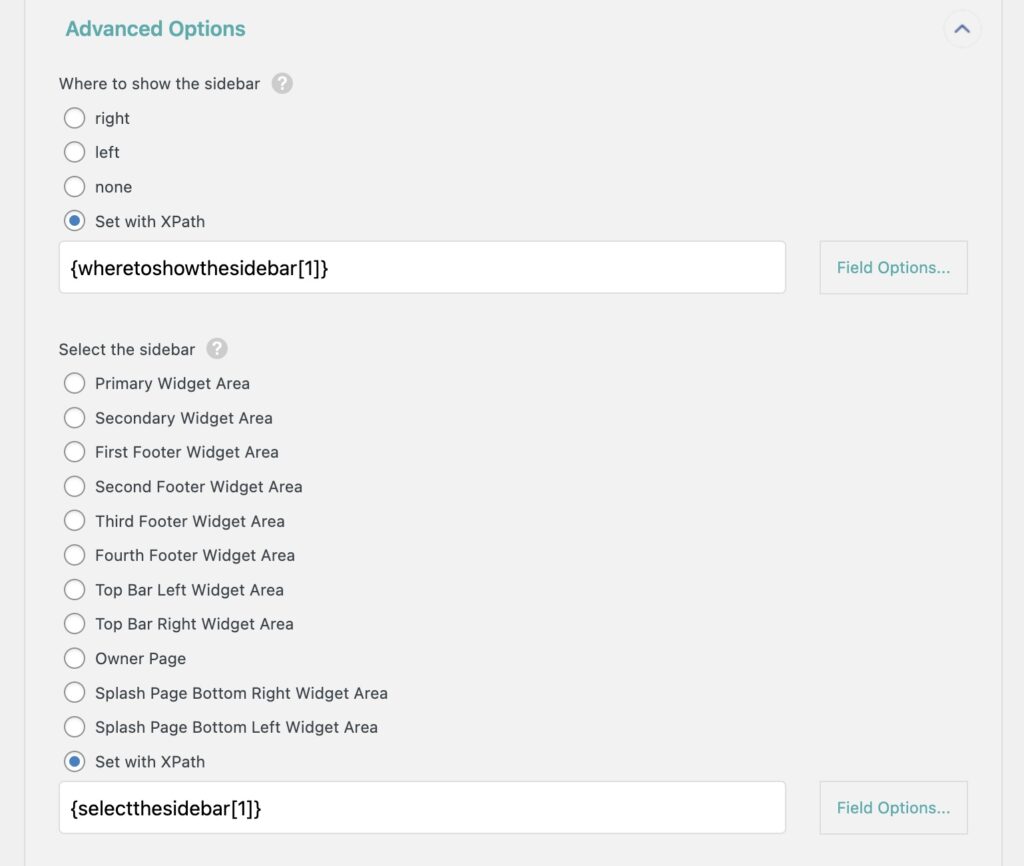Choose 'none' for sidebar position
The width and height of the screenshot is (1024, 866).
74,187
